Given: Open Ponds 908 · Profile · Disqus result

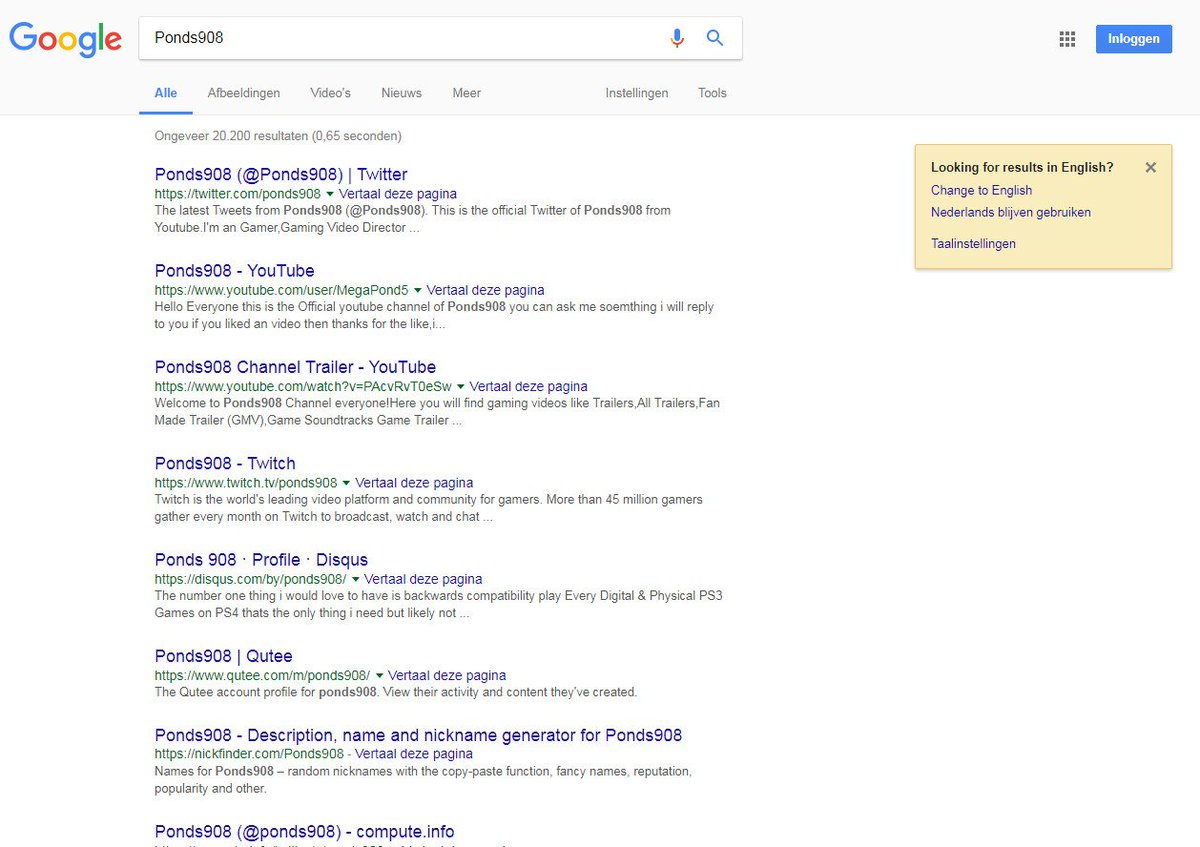Looking at the screenshot, I should pos(261,560).
